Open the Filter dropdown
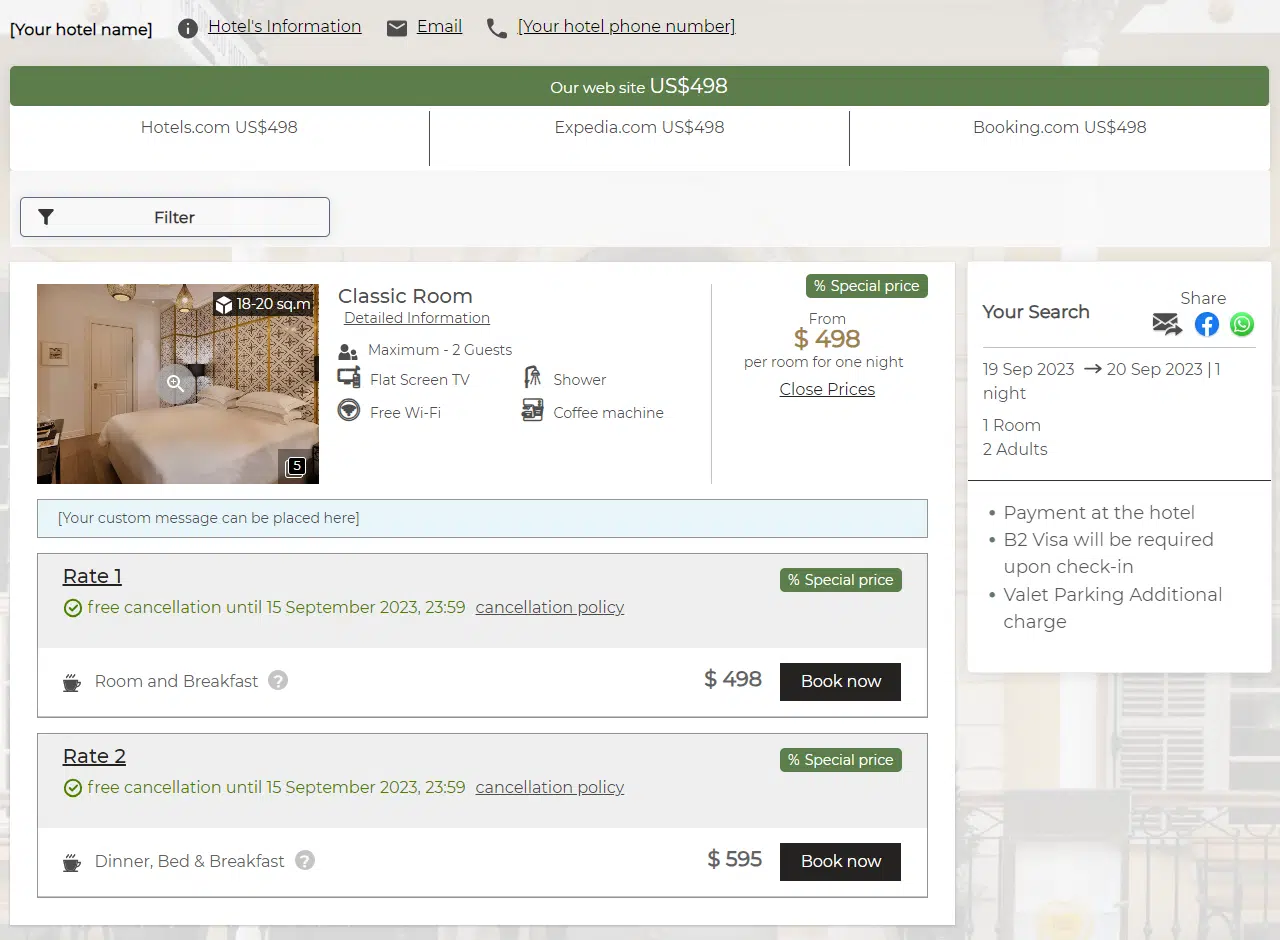1280x940 pixels. point(175,217)
